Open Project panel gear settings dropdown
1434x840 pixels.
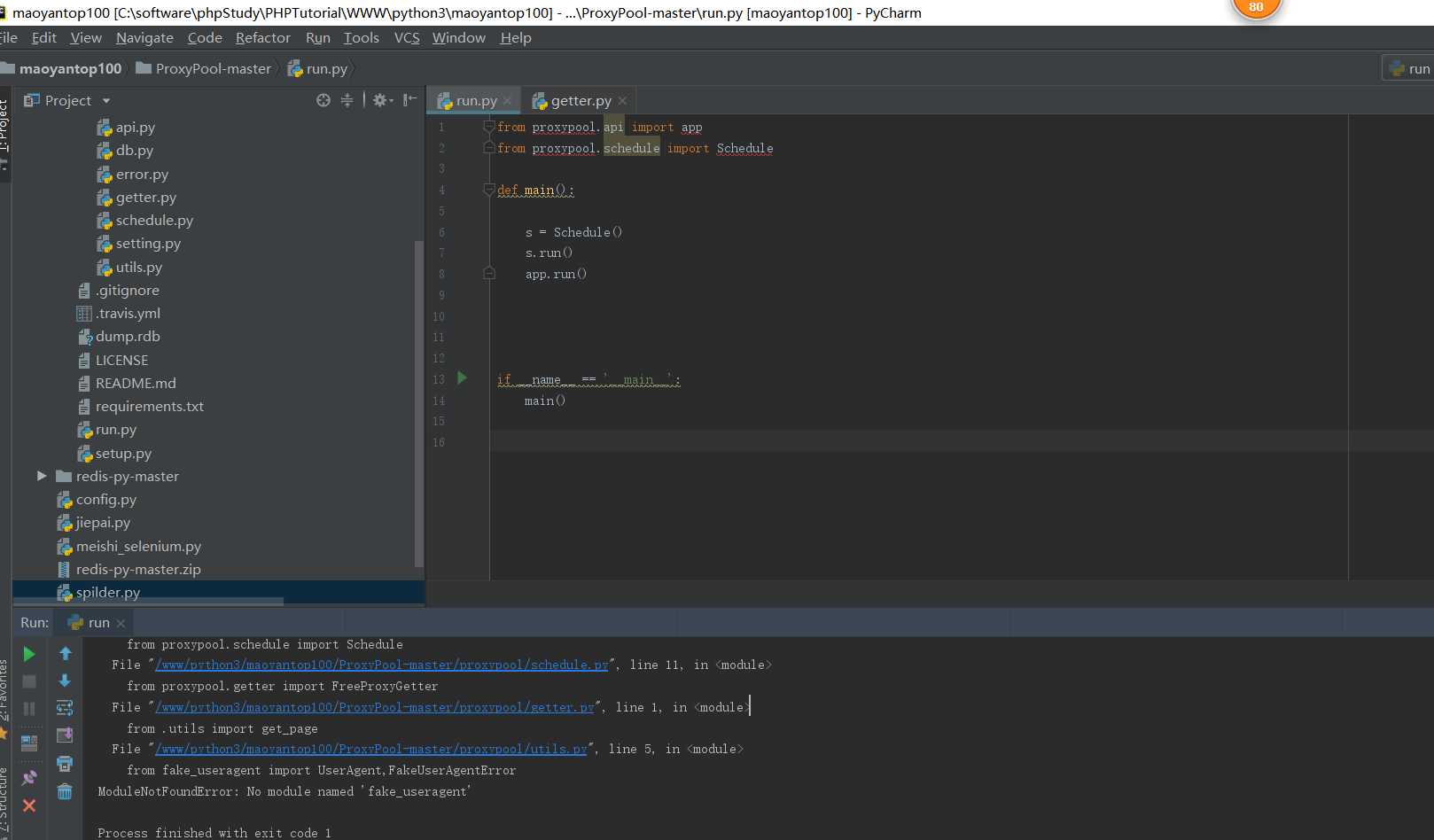point(383,100)
